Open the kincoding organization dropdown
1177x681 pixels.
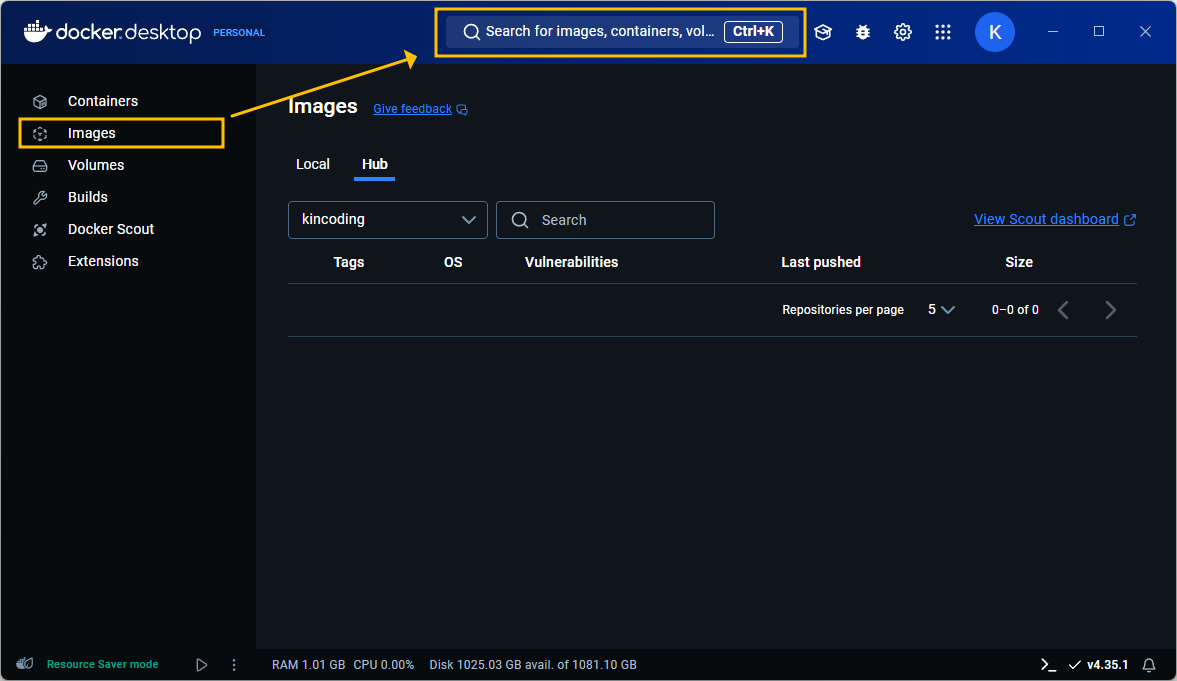387,220
